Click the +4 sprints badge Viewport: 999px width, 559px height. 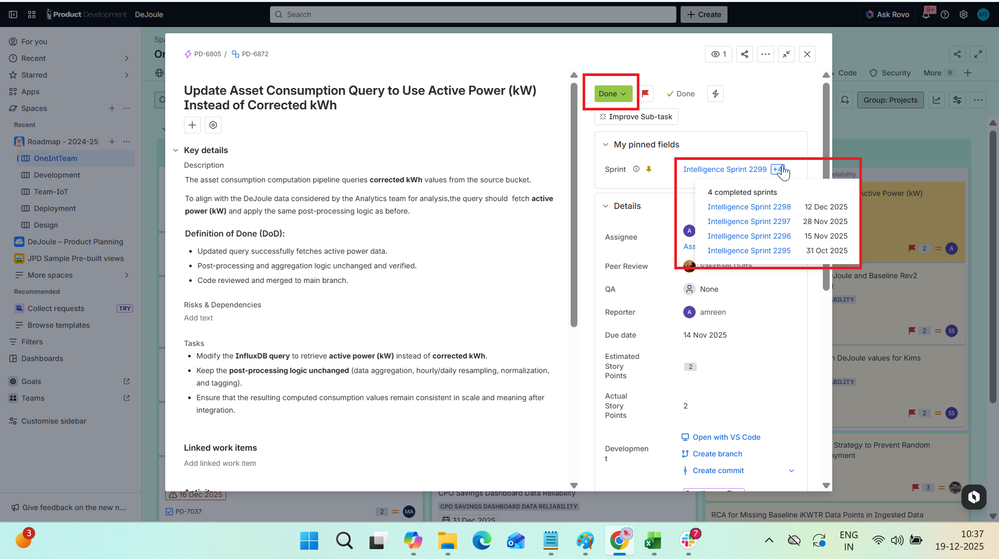(x=777, y=169)
